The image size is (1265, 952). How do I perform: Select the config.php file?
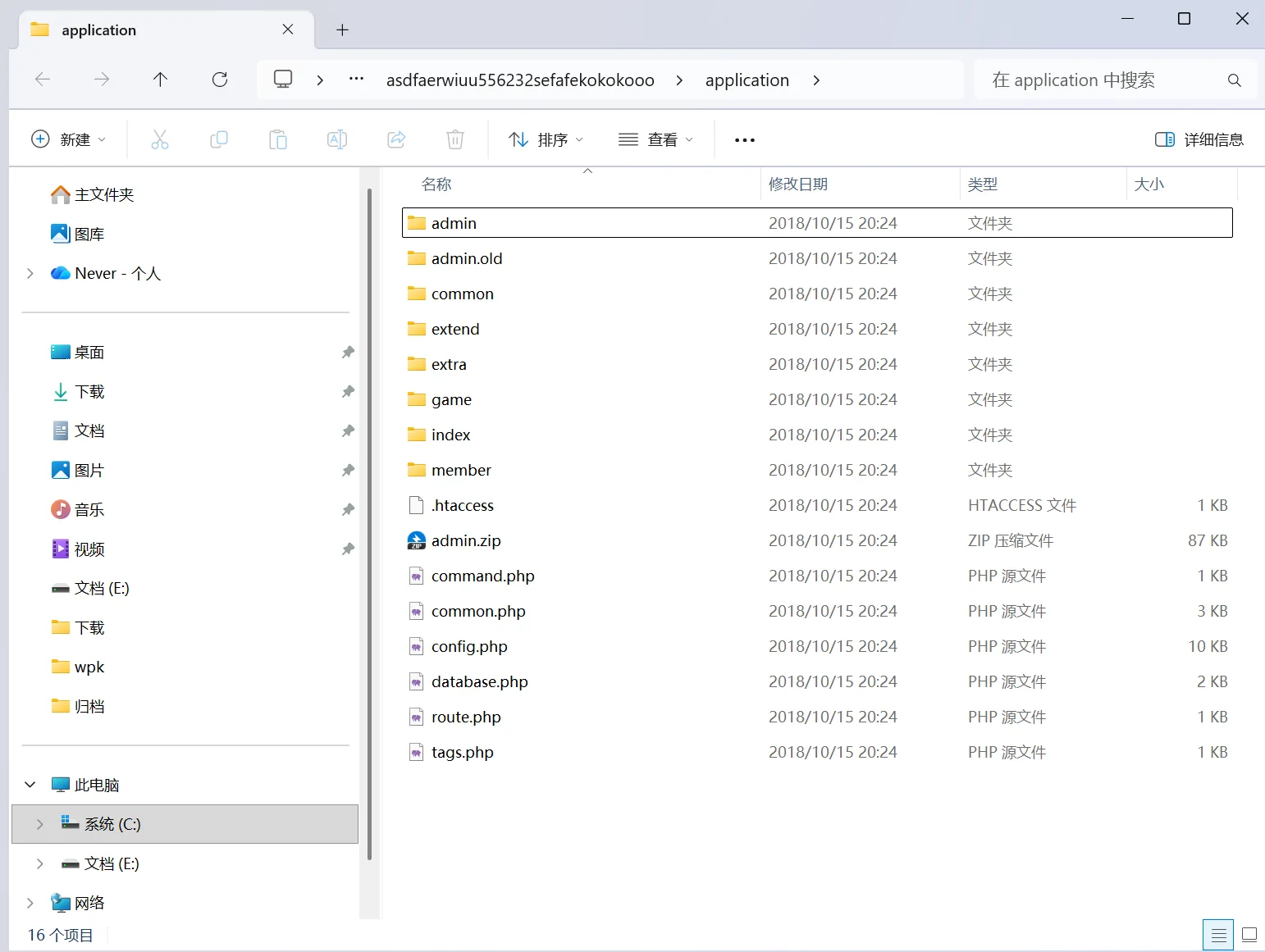tap(817, 646)
